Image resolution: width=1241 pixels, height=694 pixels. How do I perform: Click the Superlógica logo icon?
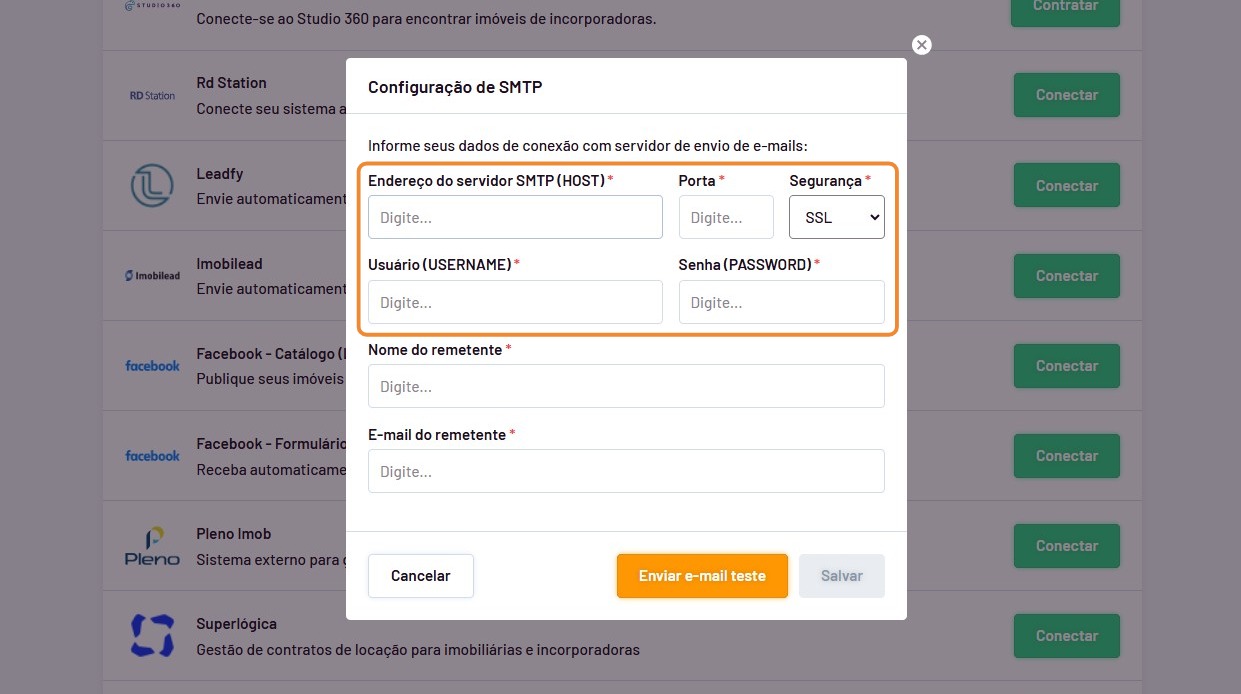click(152, 636)
